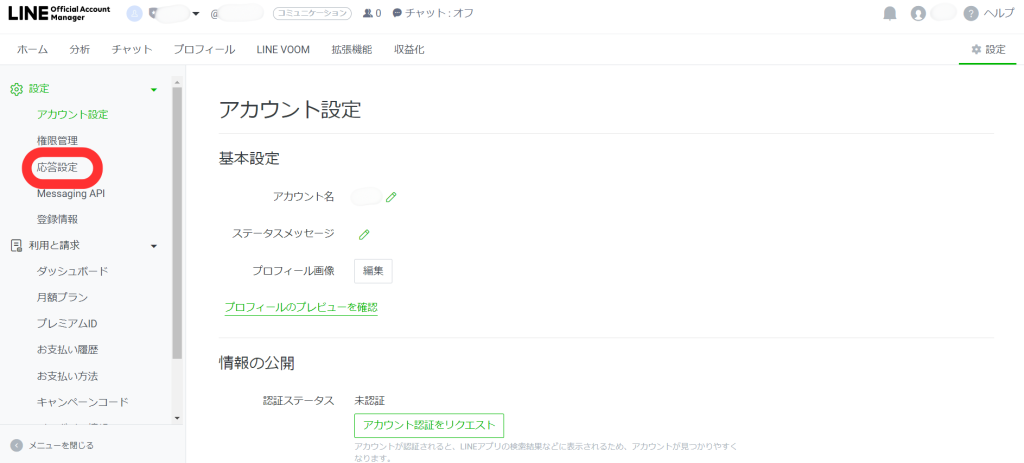Click アカウント認証をリクエスト button

(x=429, y=425)
